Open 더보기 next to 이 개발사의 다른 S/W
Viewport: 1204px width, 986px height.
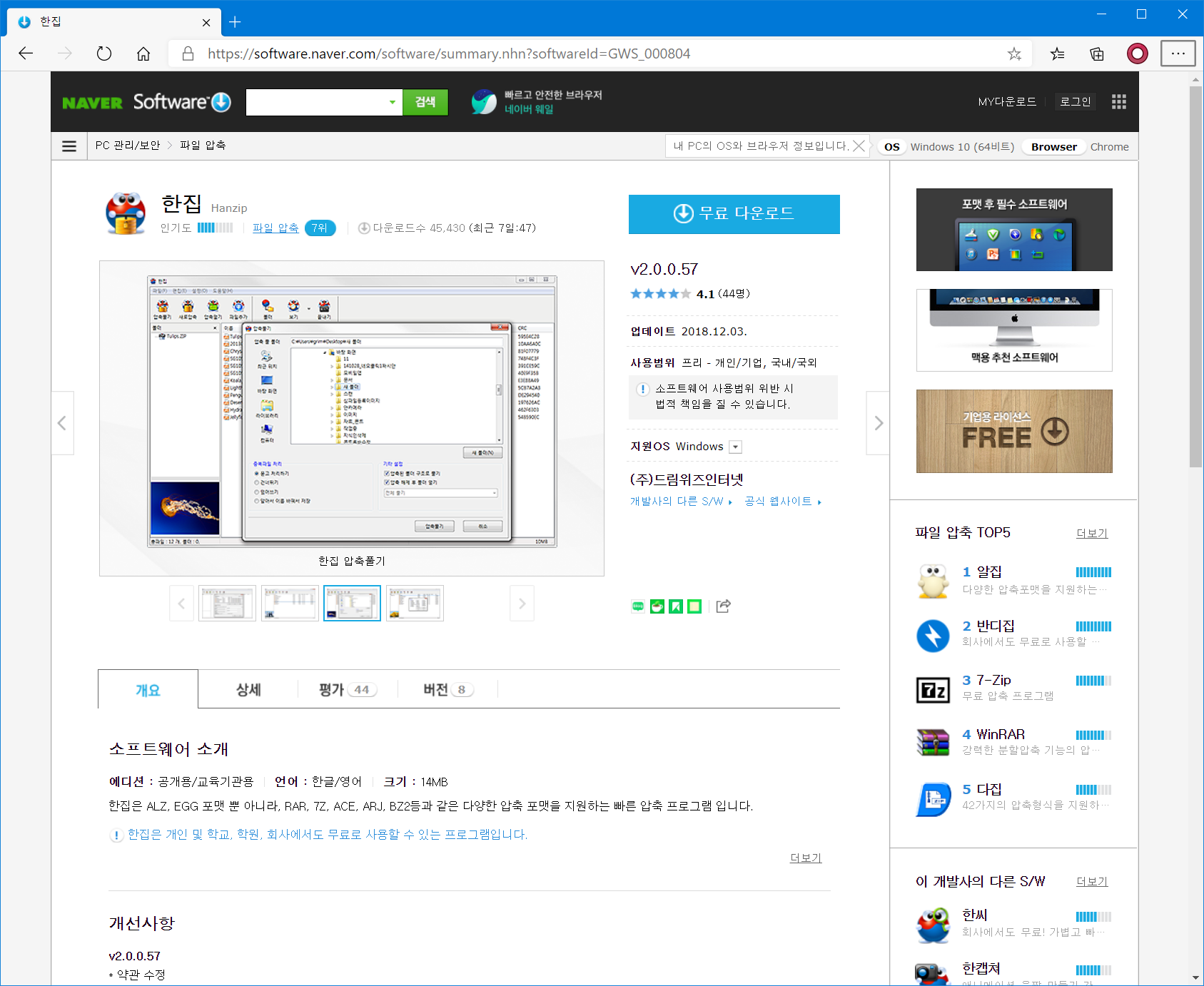[x=1092, y=882]
